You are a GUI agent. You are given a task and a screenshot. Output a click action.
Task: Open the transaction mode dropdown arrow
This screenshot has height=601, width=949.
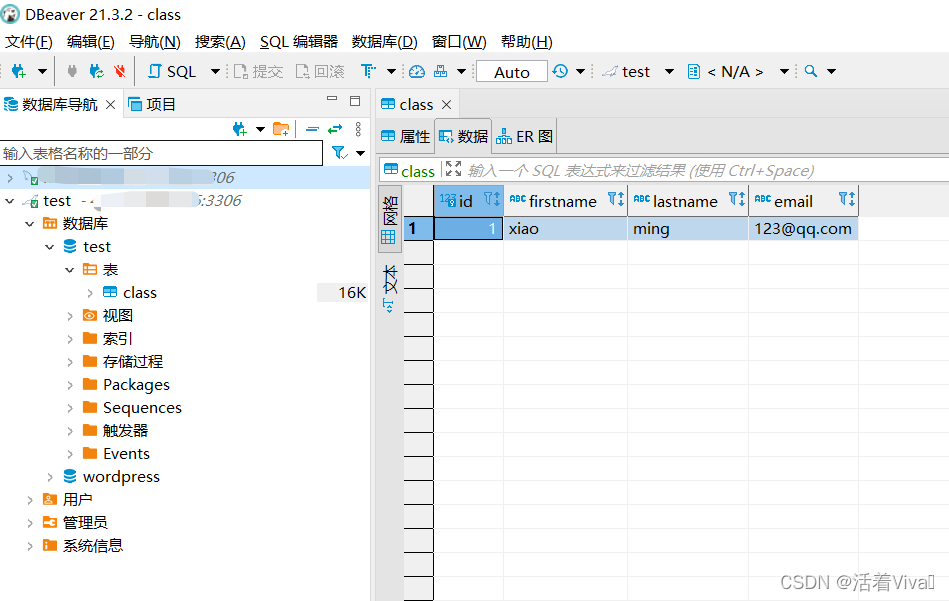click(391, 71)
